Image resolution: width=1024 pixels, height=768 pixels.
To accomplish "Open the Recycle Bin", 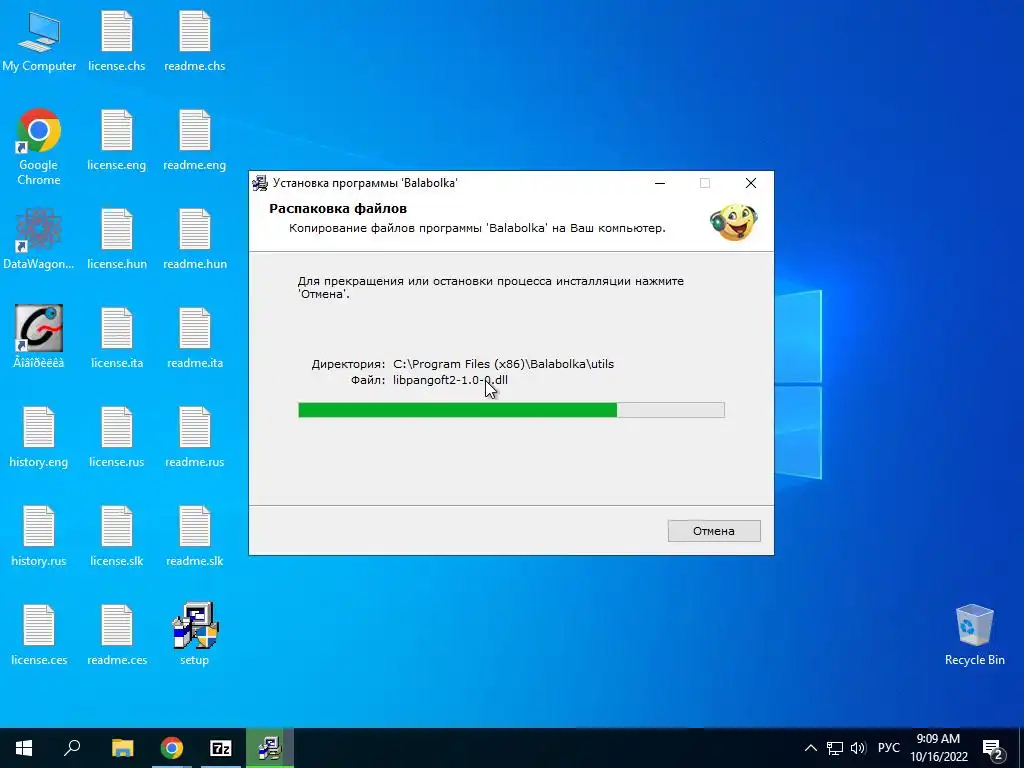I will [974, 635].
